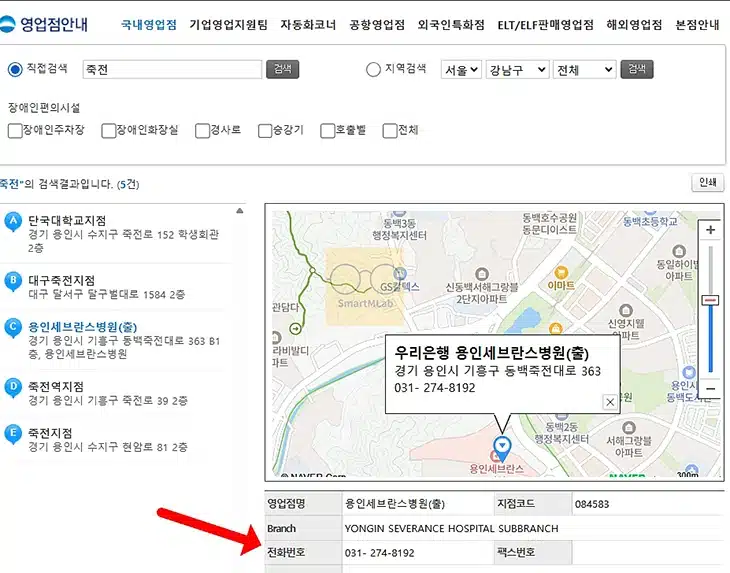730x573 pixels.
Task: Open the 국내영업점 tab
Action: [x=149, y=25]
